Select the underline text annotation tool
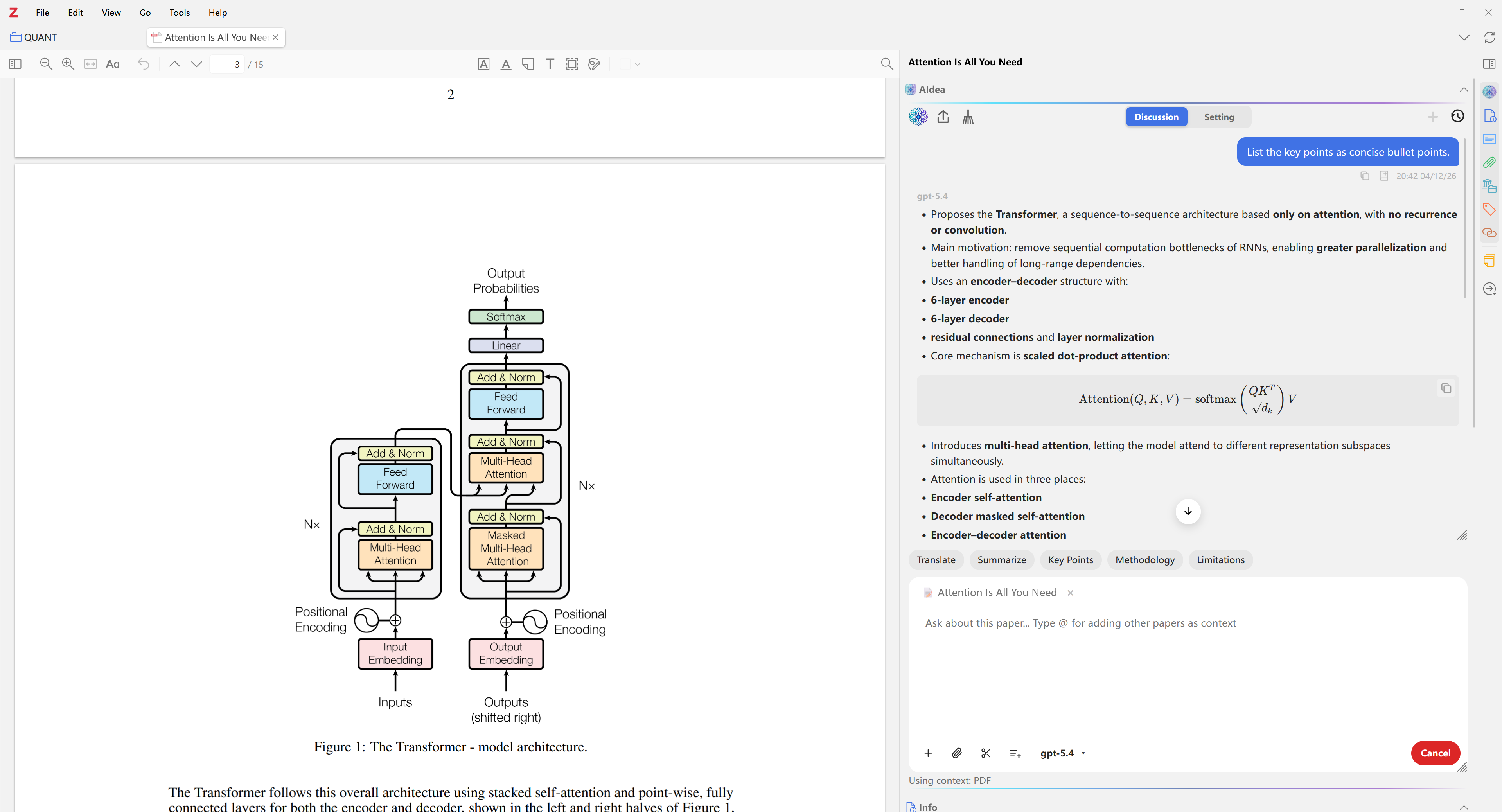The image size is (1502, 812). coord(505,64)
